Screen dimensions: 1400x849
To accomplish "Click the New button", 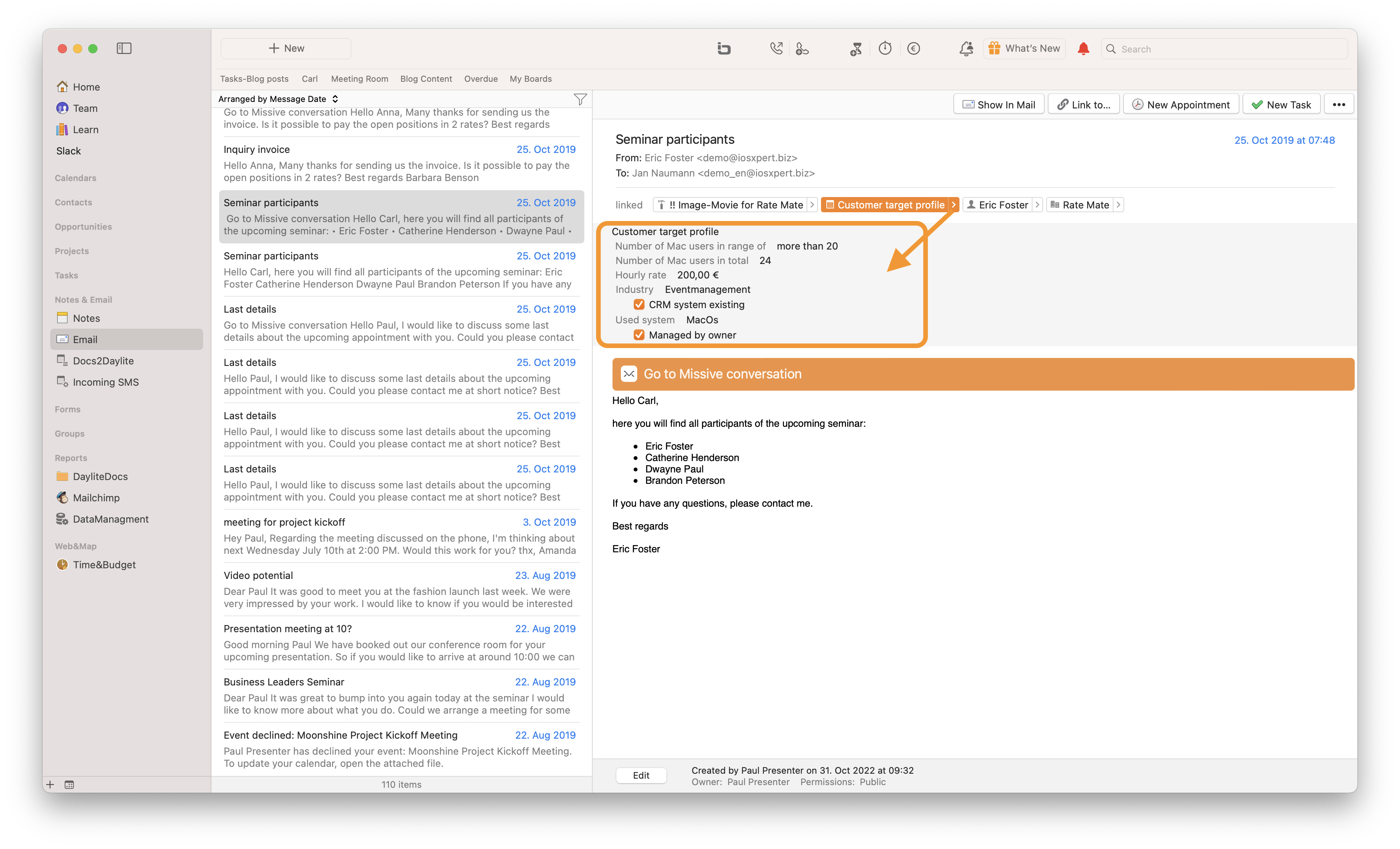I will pyautogui.click(x=286, y=48).
